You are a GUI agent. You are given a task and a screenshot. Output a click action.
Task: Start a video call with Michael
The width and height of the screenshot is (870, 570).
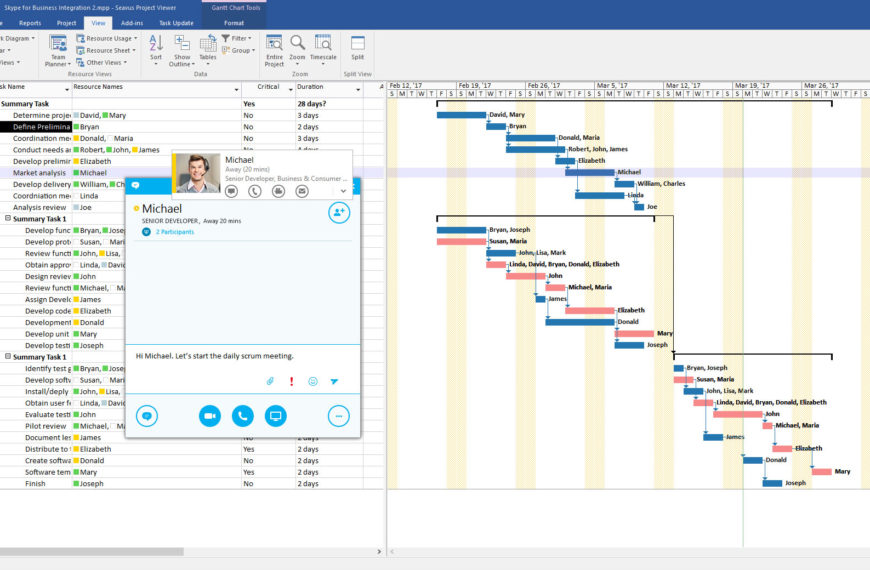(210, 416)
